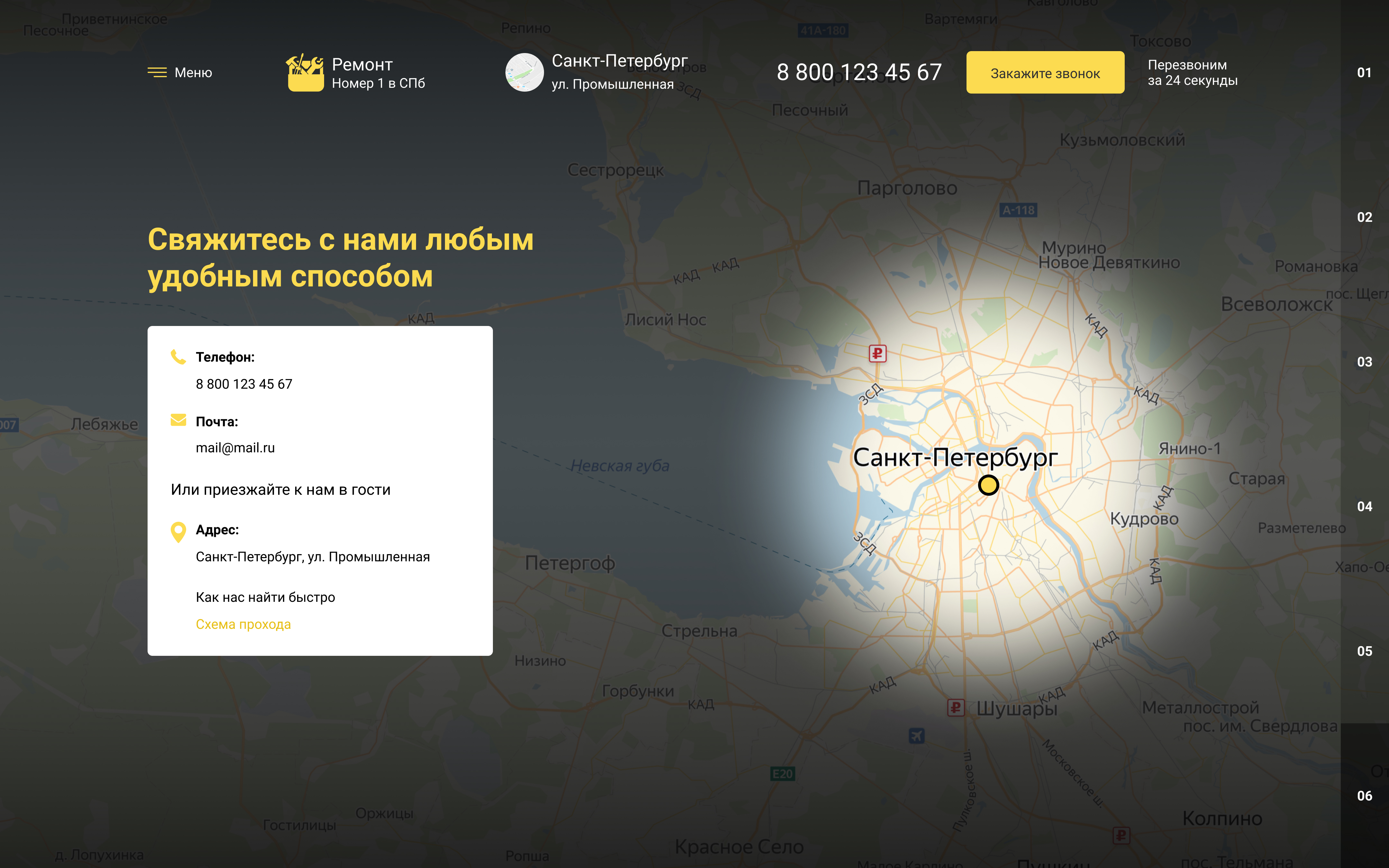
Task: Open the hamburger Меню icon
Action: click(157, 72)
